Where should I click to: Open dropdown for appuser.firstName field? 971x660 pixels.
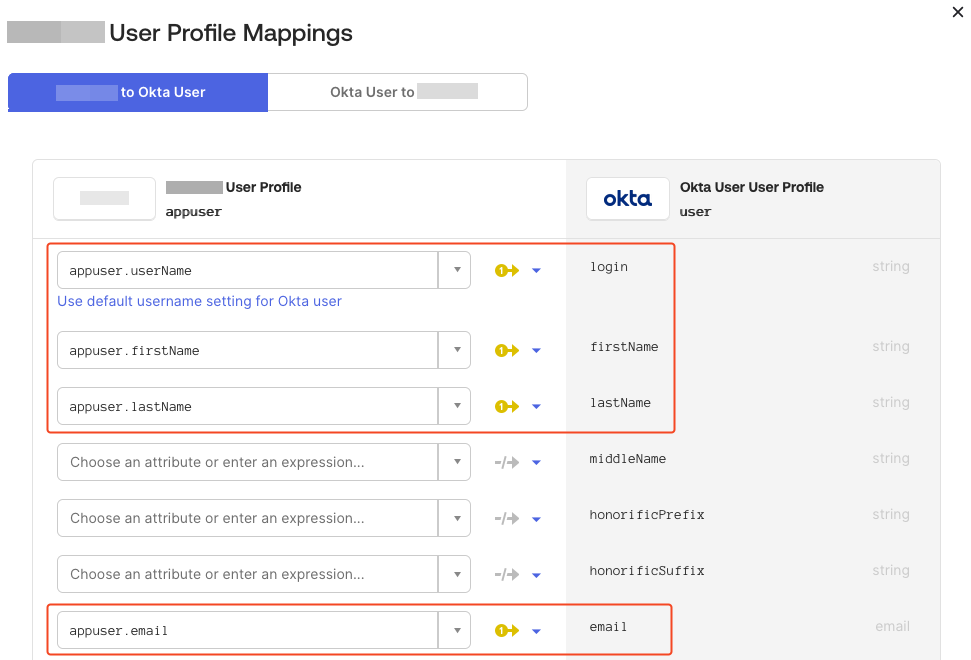(x=455, y=350)
